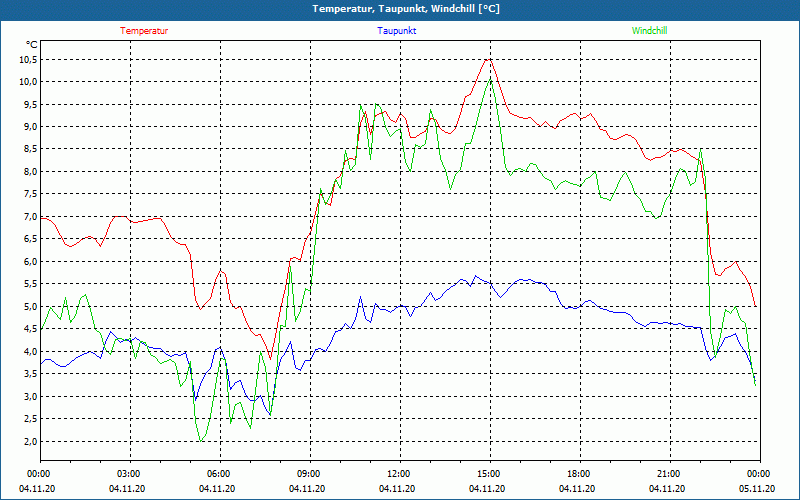
Task: Click the 09:00 time axis label
Action: click(310, 474)
